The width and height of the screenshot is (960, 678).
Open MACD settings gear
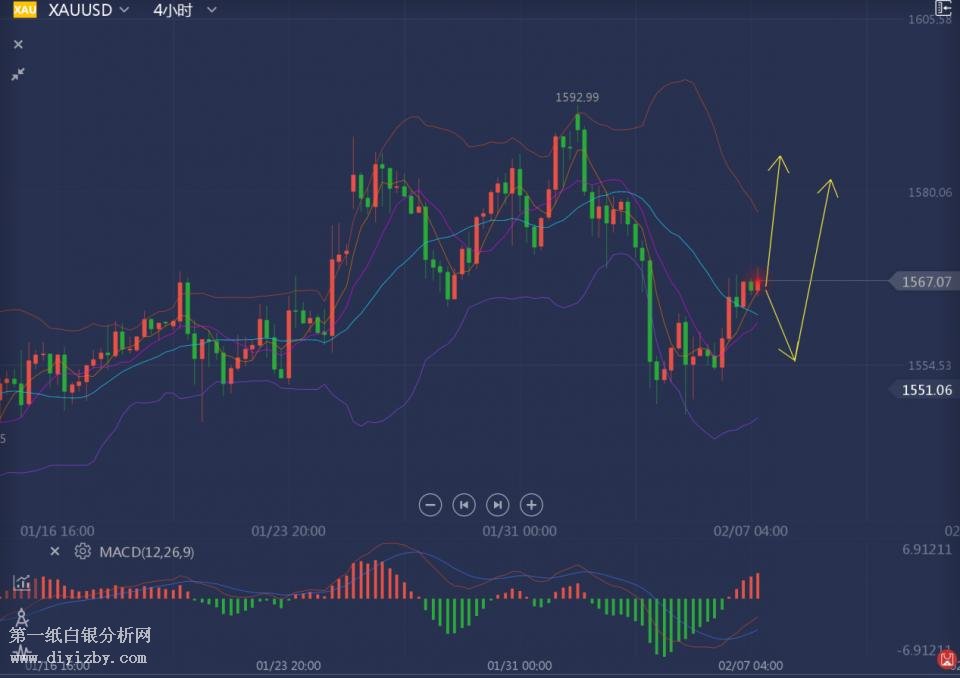tap(82, 552)
